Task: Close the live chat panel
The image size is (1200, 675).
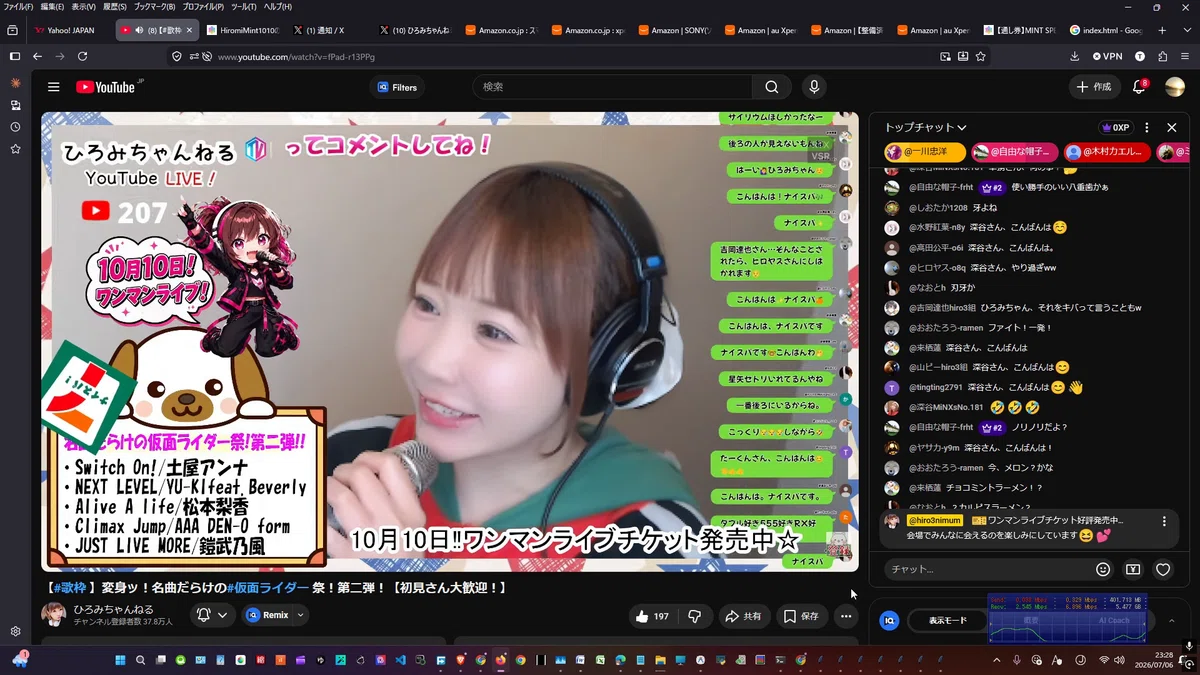Action: coord(1172,127)
